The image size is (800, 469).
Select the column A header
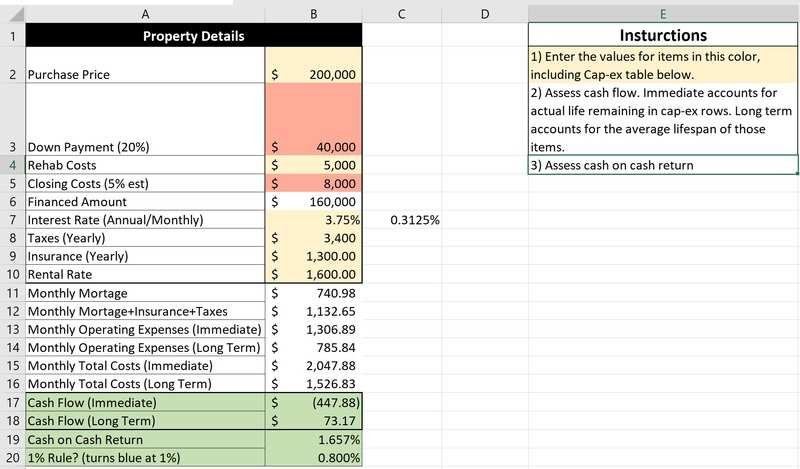coord(144,13)
